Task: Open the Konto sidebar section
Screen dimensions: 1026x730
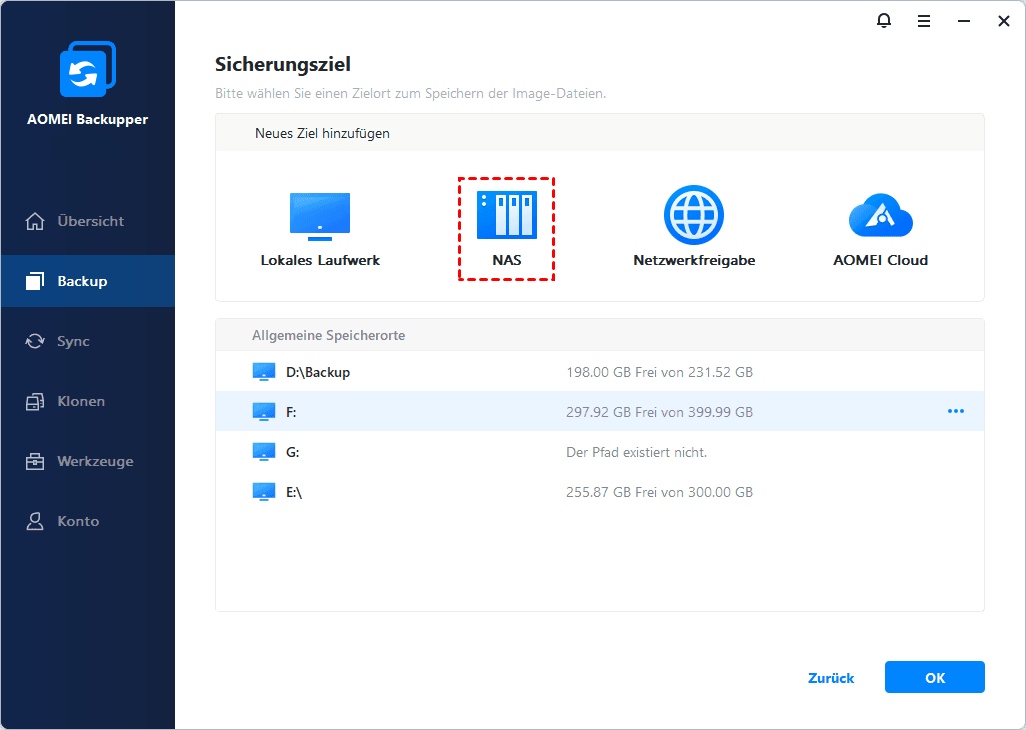Action: [88, 521]
